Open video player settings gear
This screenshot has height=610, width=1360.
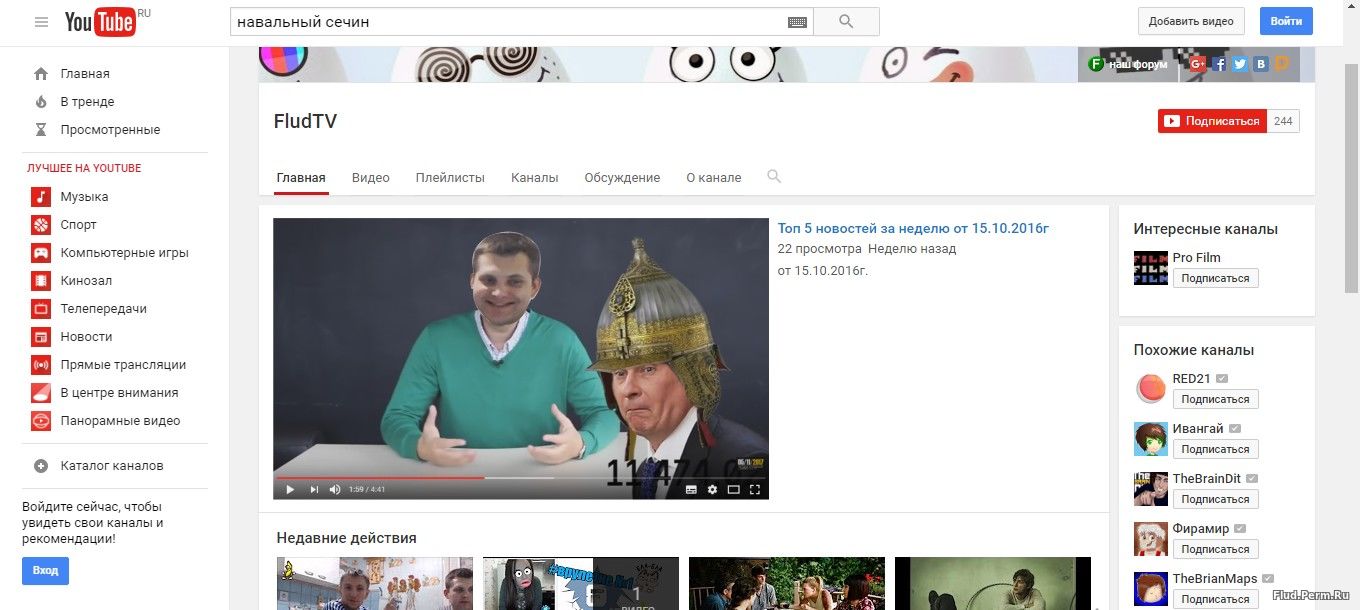pos(712,489)
